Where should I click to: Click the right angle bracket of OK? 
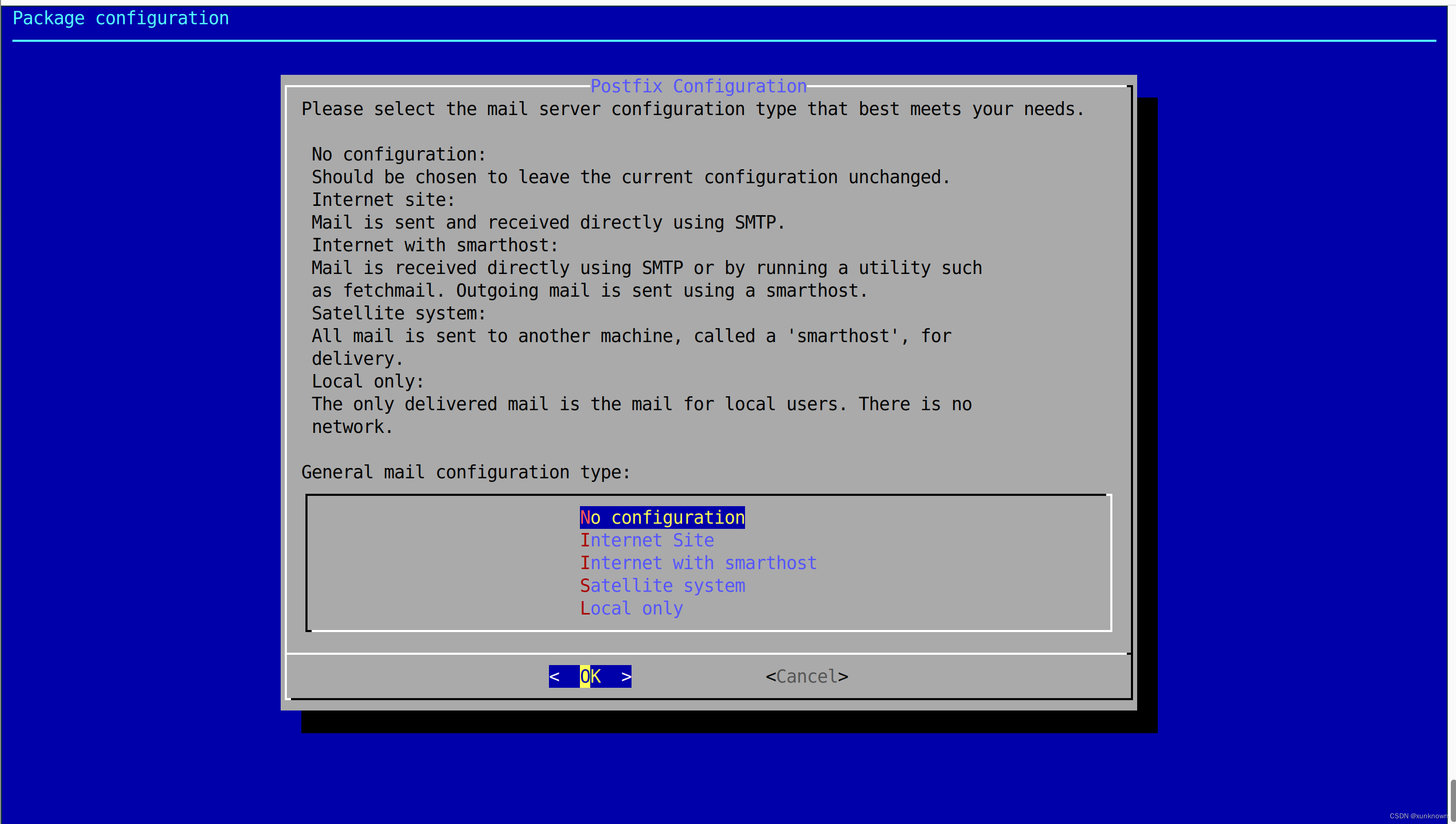tap(626, 676)
